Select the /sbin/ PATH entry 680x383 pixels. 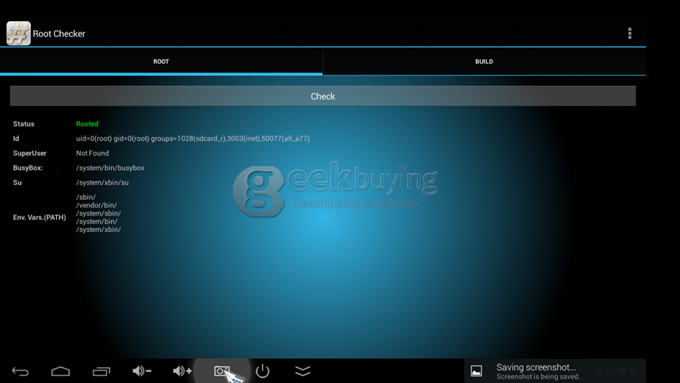86,197
